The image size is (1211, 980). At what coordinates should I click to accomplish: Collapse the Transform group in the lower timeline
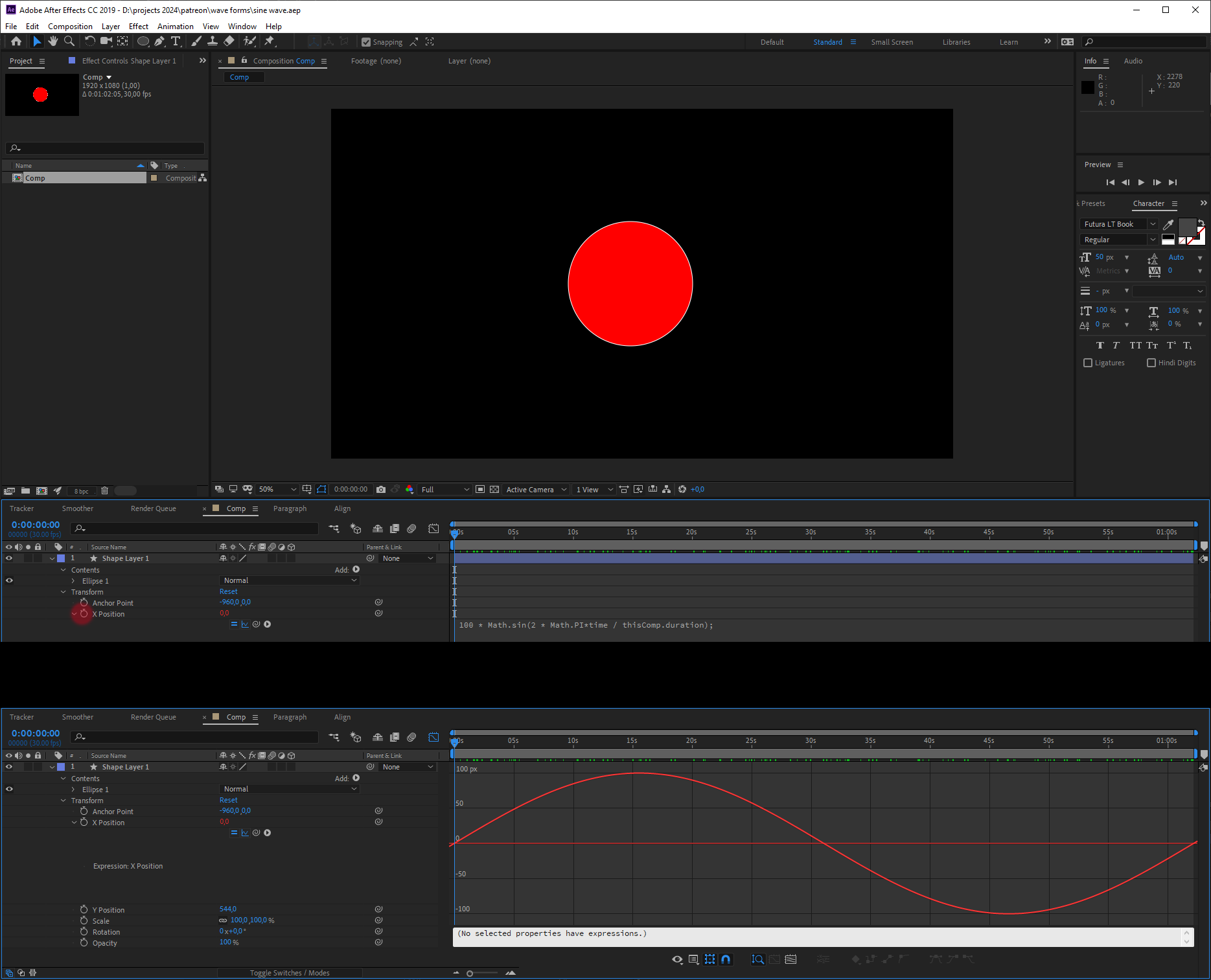click(63, 801)
